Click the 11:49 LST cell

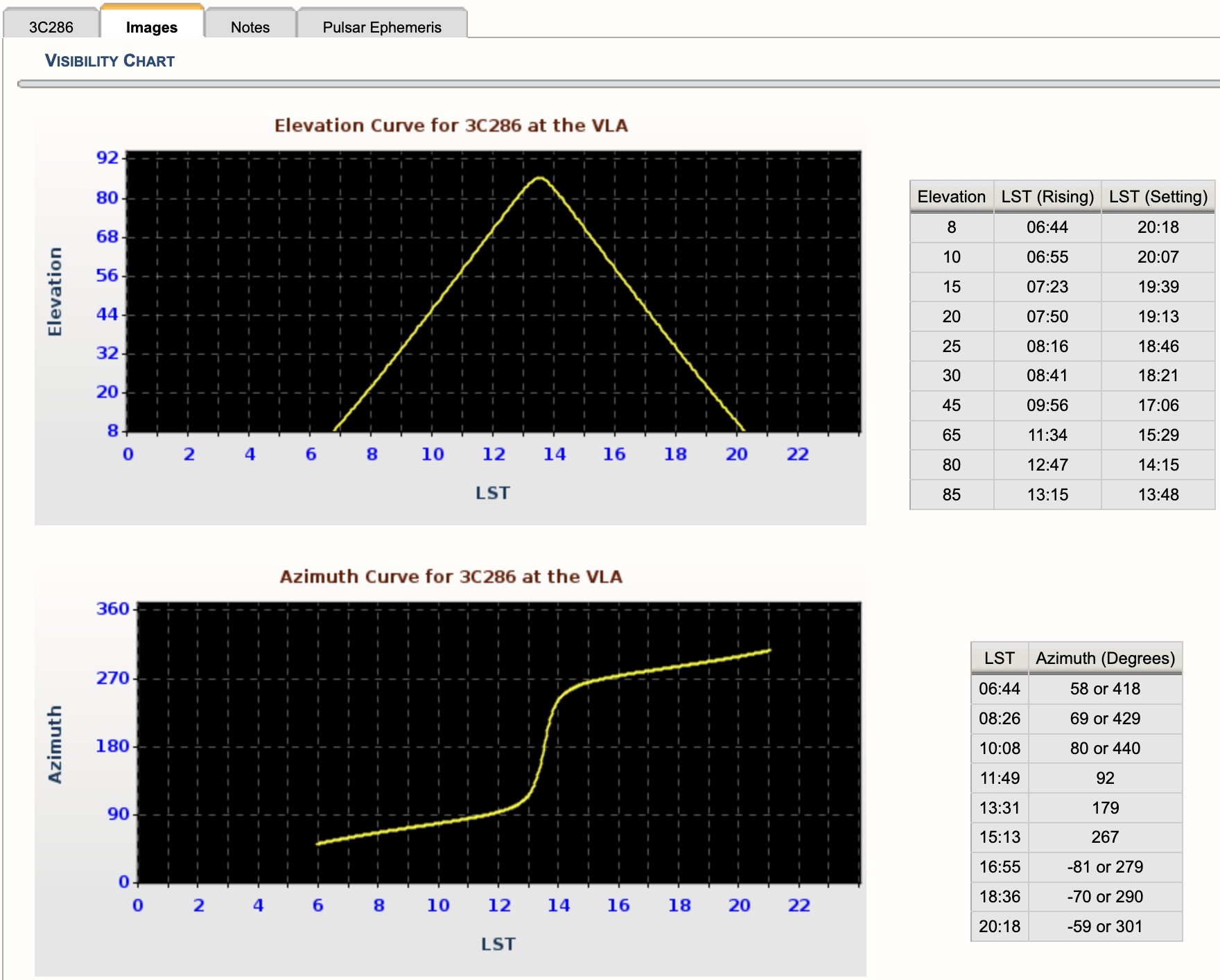[999, 778]
